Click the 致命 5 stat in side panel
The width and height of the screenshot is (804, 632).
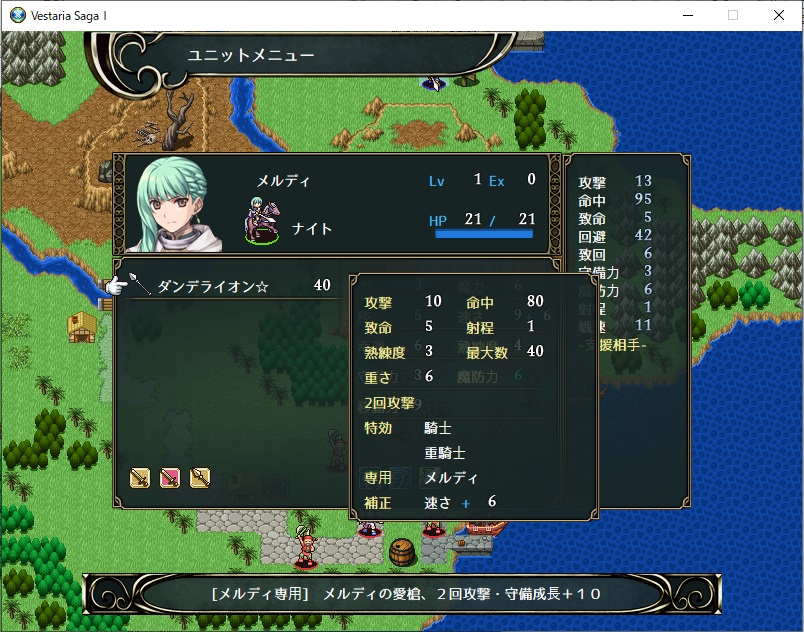click(x=615, y=218)
